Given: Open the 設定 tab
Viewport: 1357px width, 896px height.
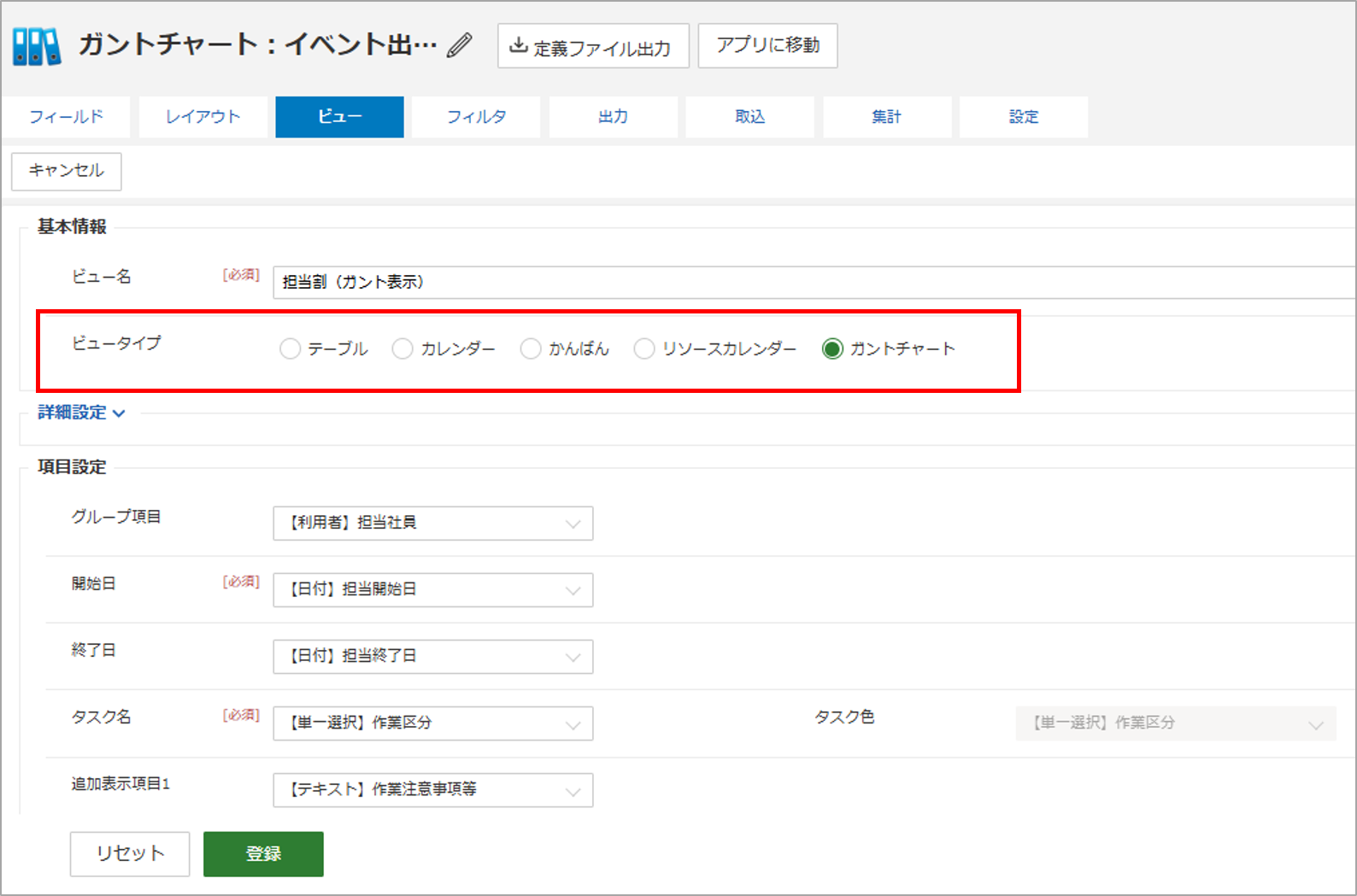Looking at the screenshot, I should [1024, 117].
